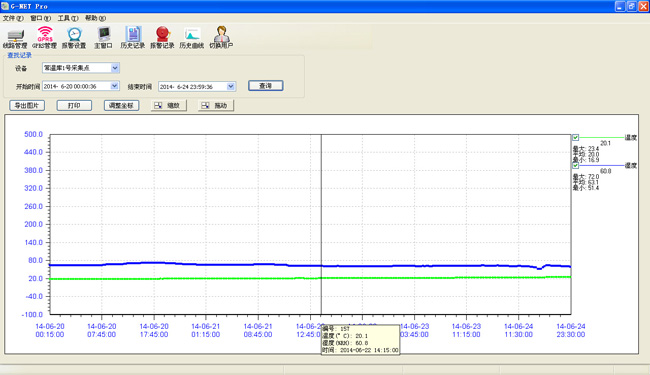Toggle the 缩放 zoom mode button
Image resolution: width=650 pixels, height=375 pixels.
pos(169,106)
